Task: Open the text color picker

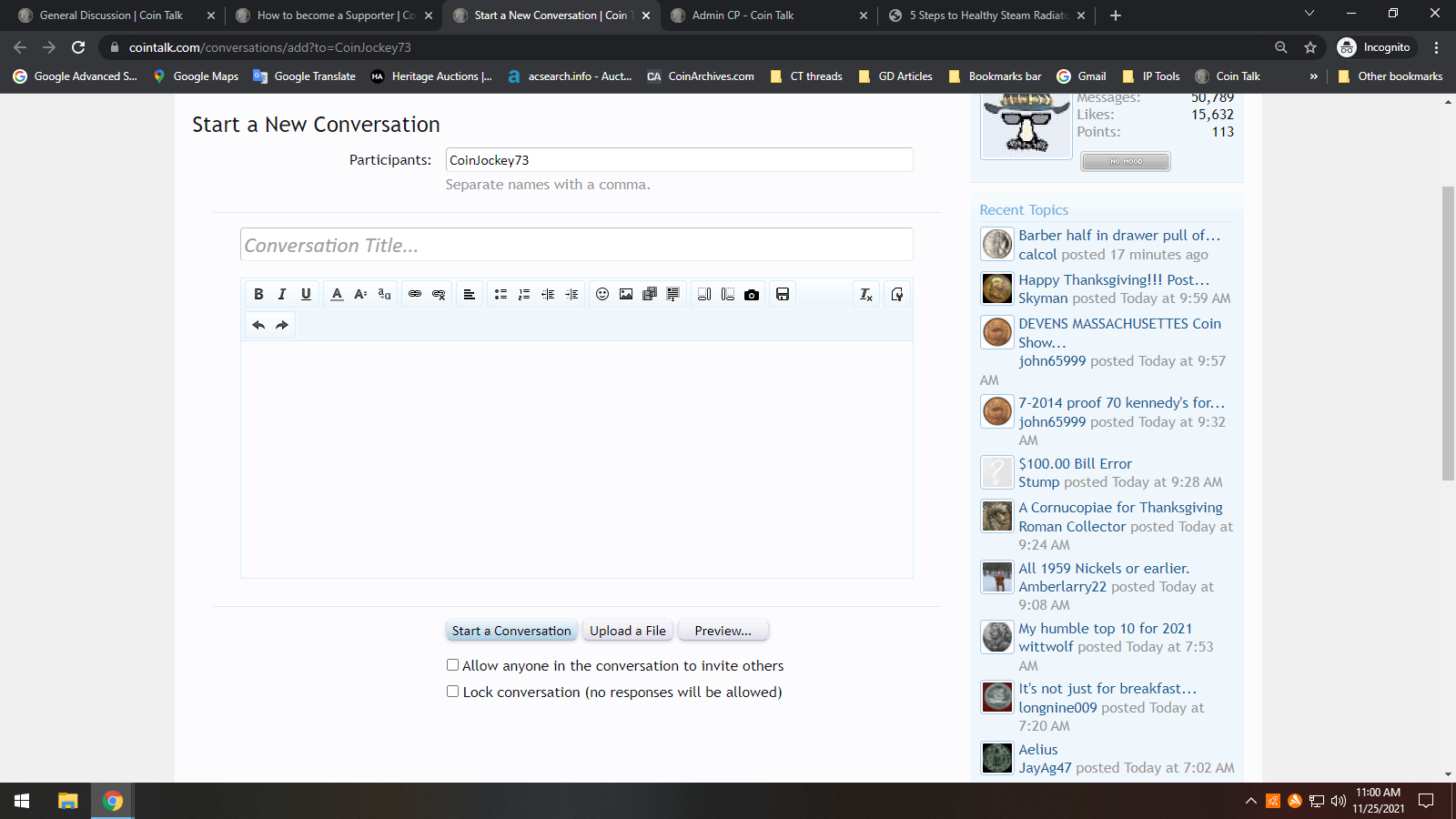Action: 337,294
